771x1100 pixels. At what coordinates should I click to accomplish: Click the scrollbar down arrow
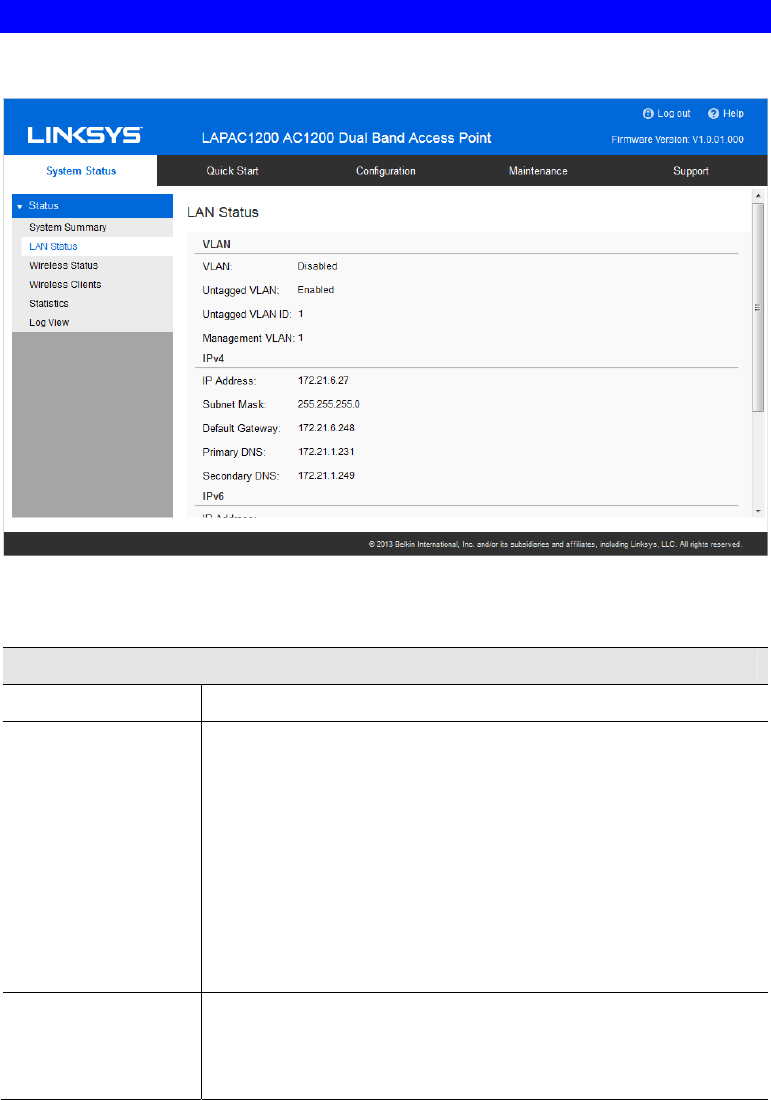click(758, 511)
